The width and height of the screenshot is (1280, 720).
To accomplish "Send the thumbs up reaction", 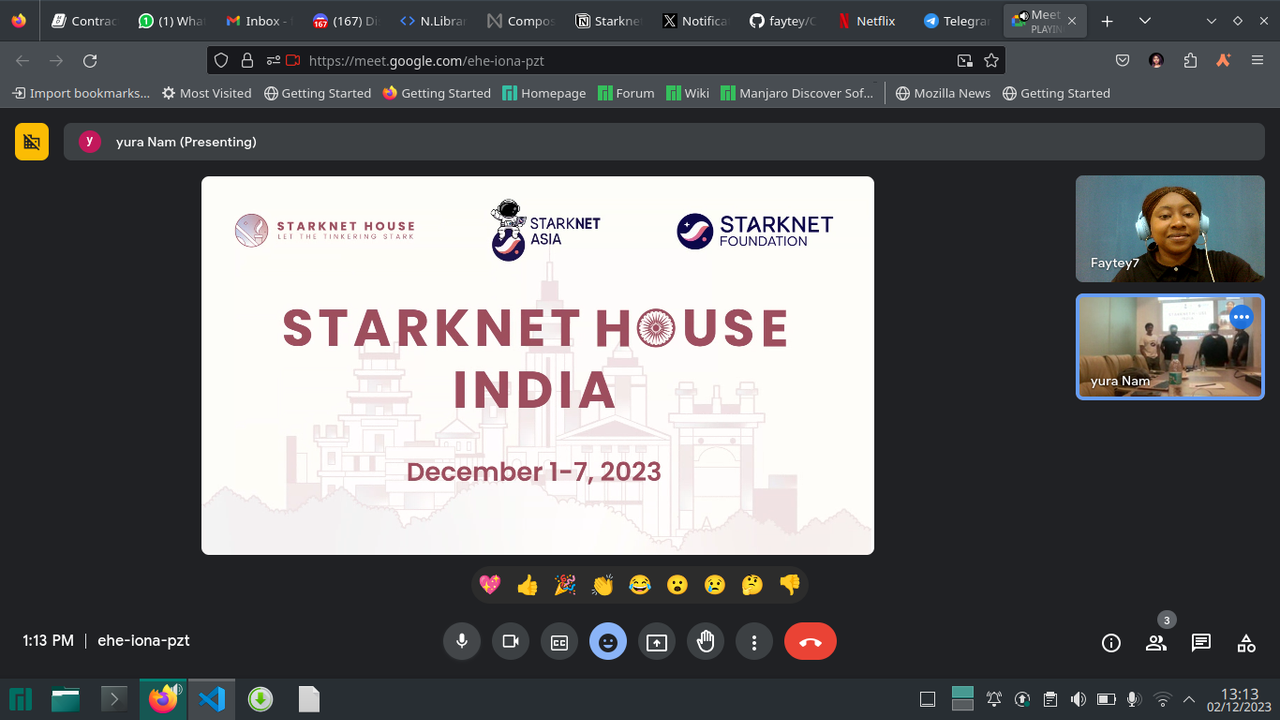I will pos(528,585).
